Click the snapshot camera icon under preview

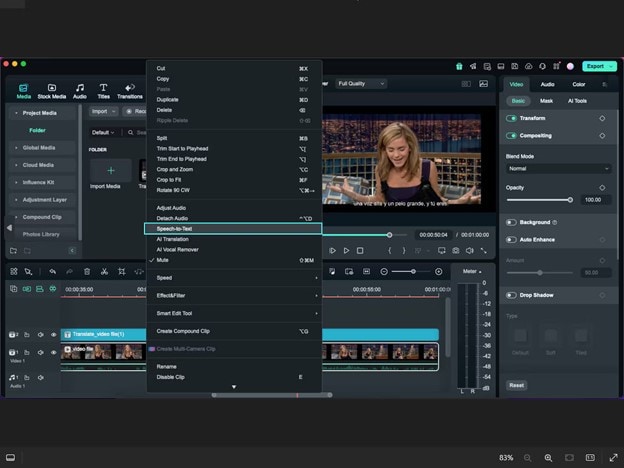click(456, 250)
